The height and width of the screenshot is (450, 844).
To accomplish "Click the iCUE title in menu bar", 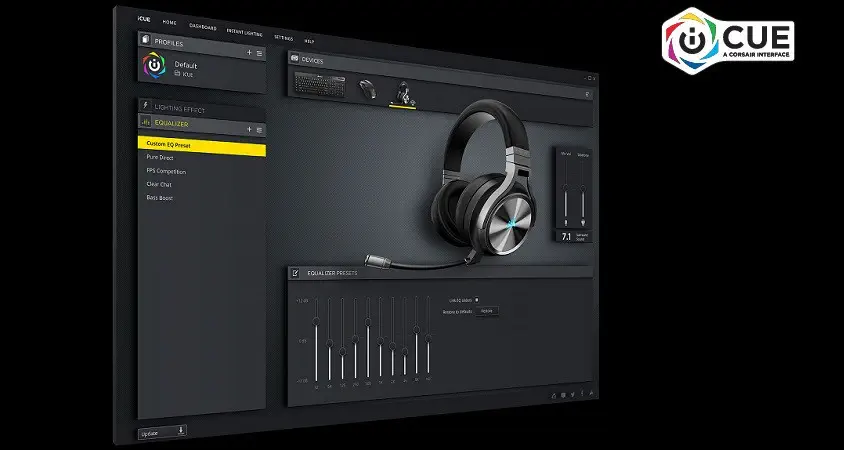I will pos(144,19).
